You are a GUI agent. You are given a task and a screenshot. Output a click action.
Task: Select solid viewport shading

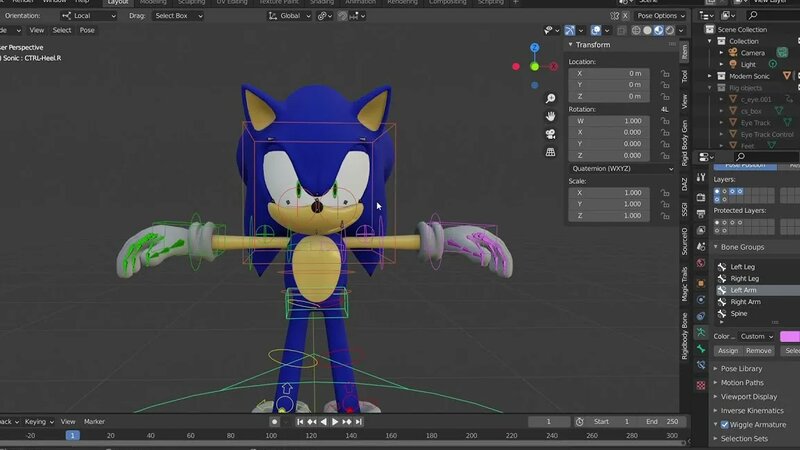point(647,31)
